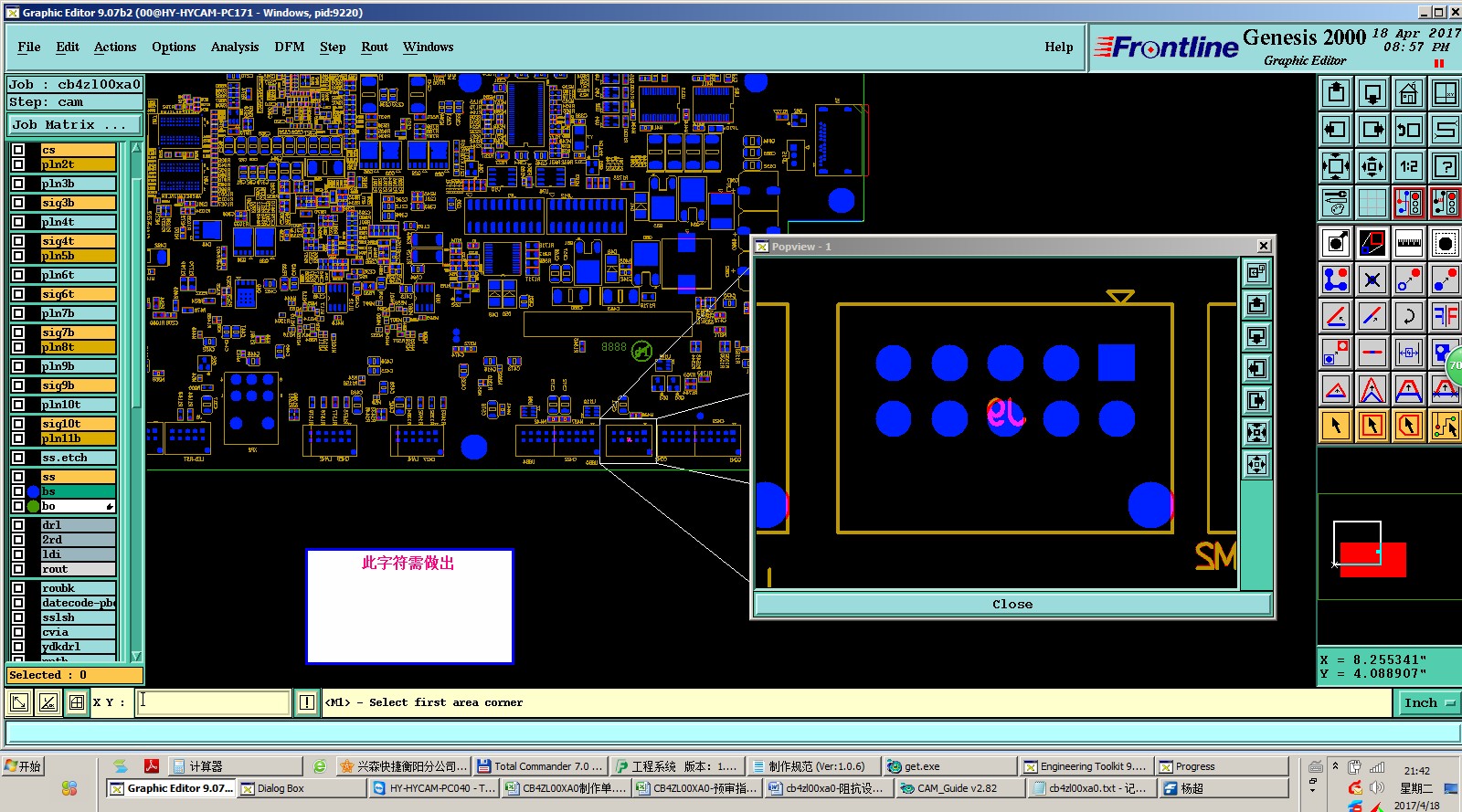The height and width of the screenshot is (812, 1462).
Task: Click the rotate arrow tool icon
Action: coord(1409,316)
